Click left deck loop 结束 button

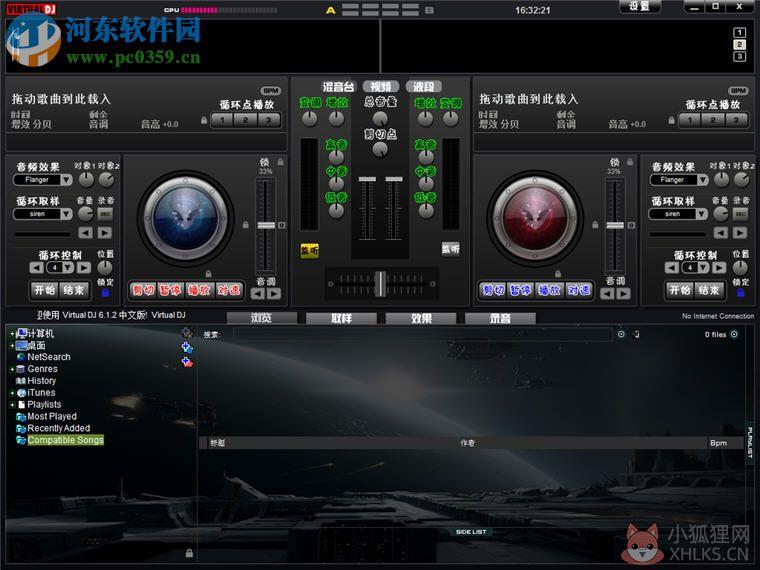(74, 290)
